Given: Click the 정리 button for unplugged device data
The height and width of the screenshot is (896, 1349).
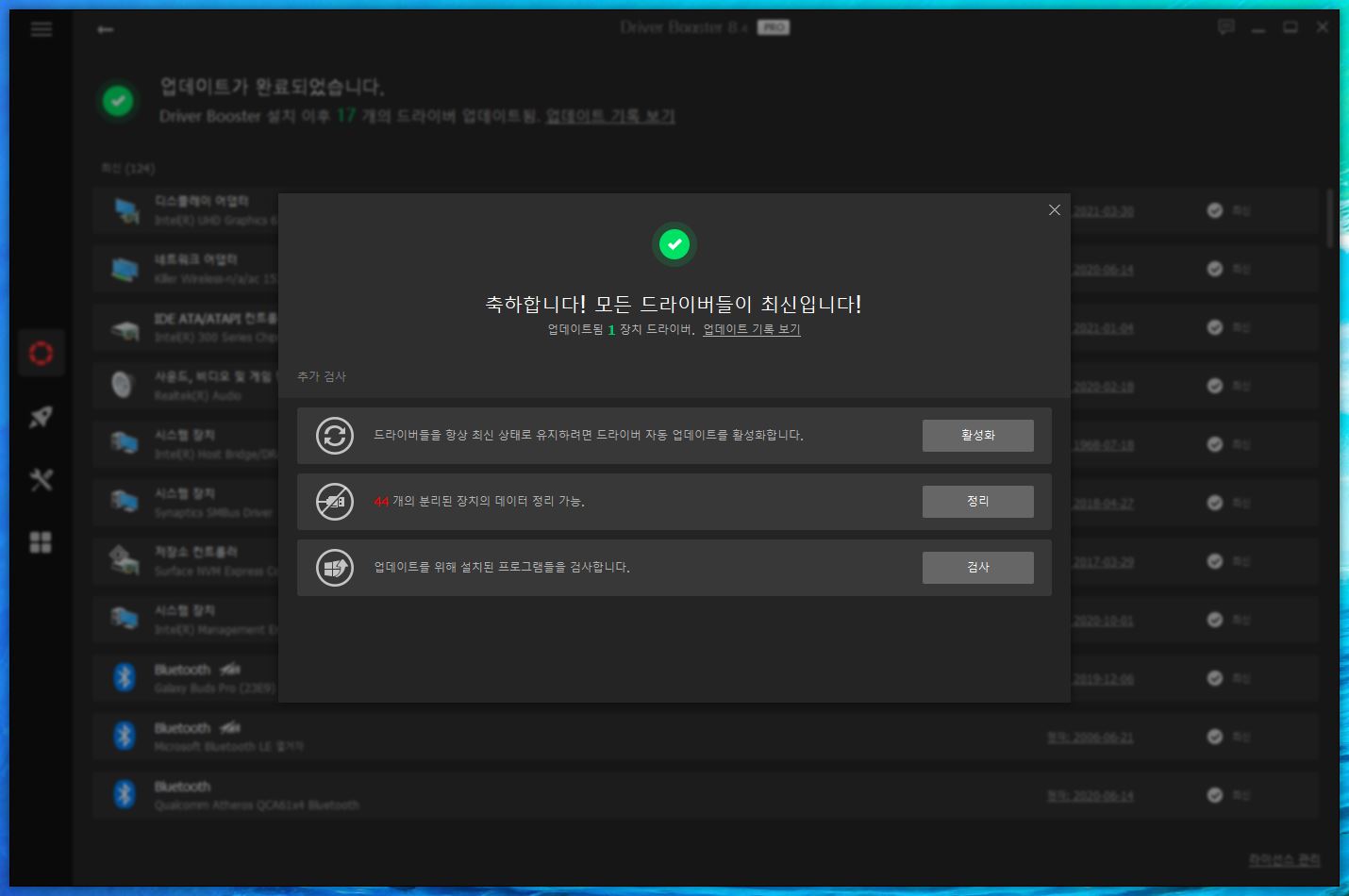Looking at the screenshot, I should (977, 502).
